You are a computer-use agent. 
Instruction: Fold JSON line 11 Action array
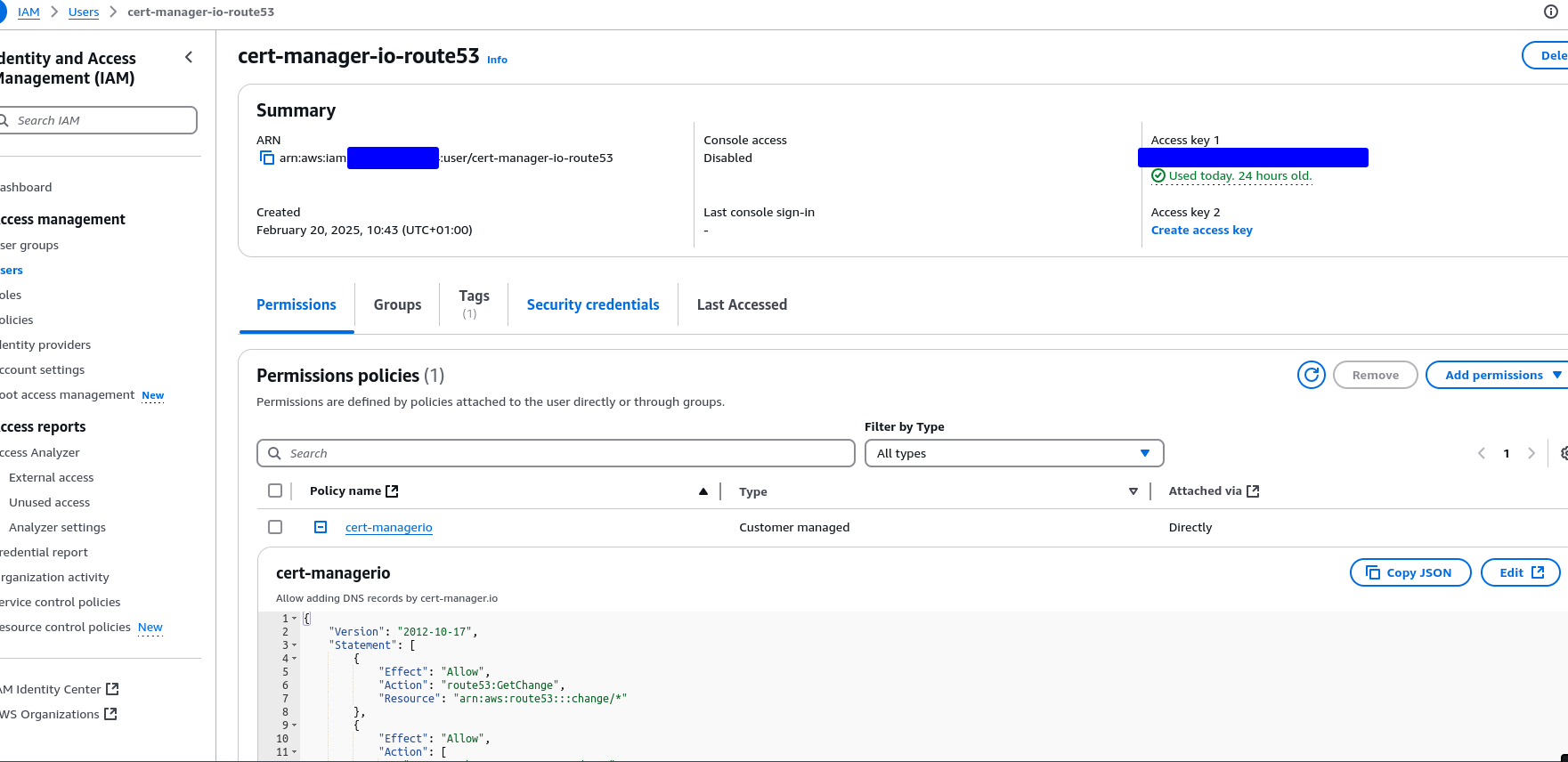tap(295, 752)
